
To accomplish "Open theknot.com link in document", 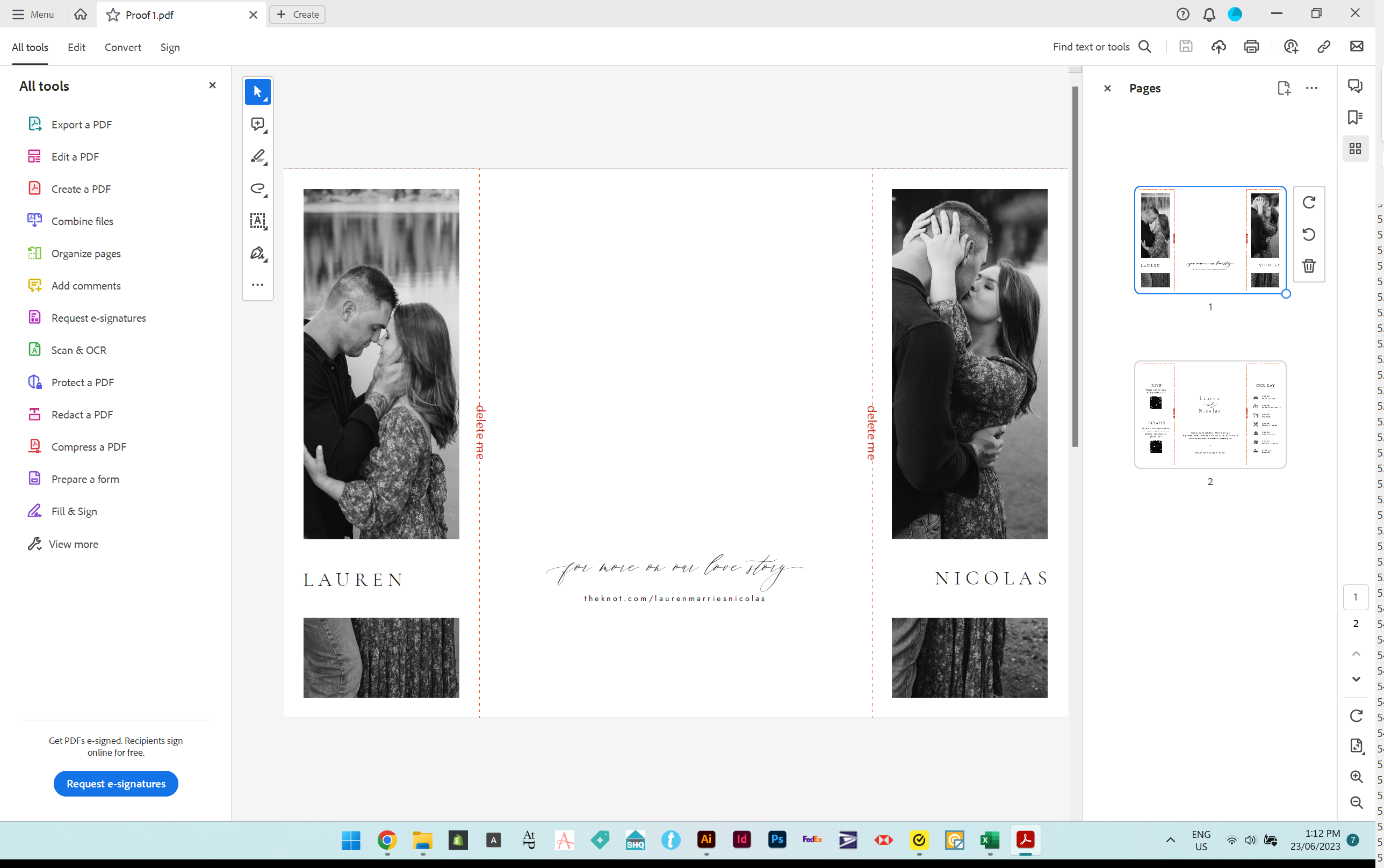I will tap(675, 598).
